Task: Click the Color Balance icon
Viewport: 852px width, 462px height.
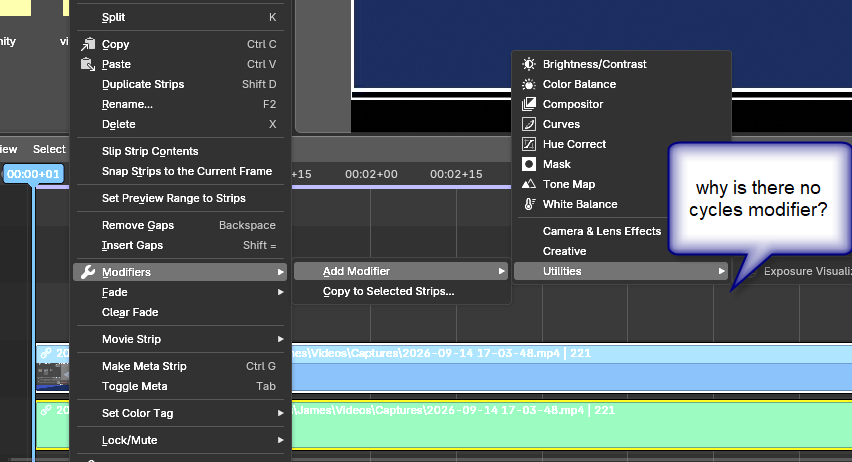Action: tap(529, 84)
